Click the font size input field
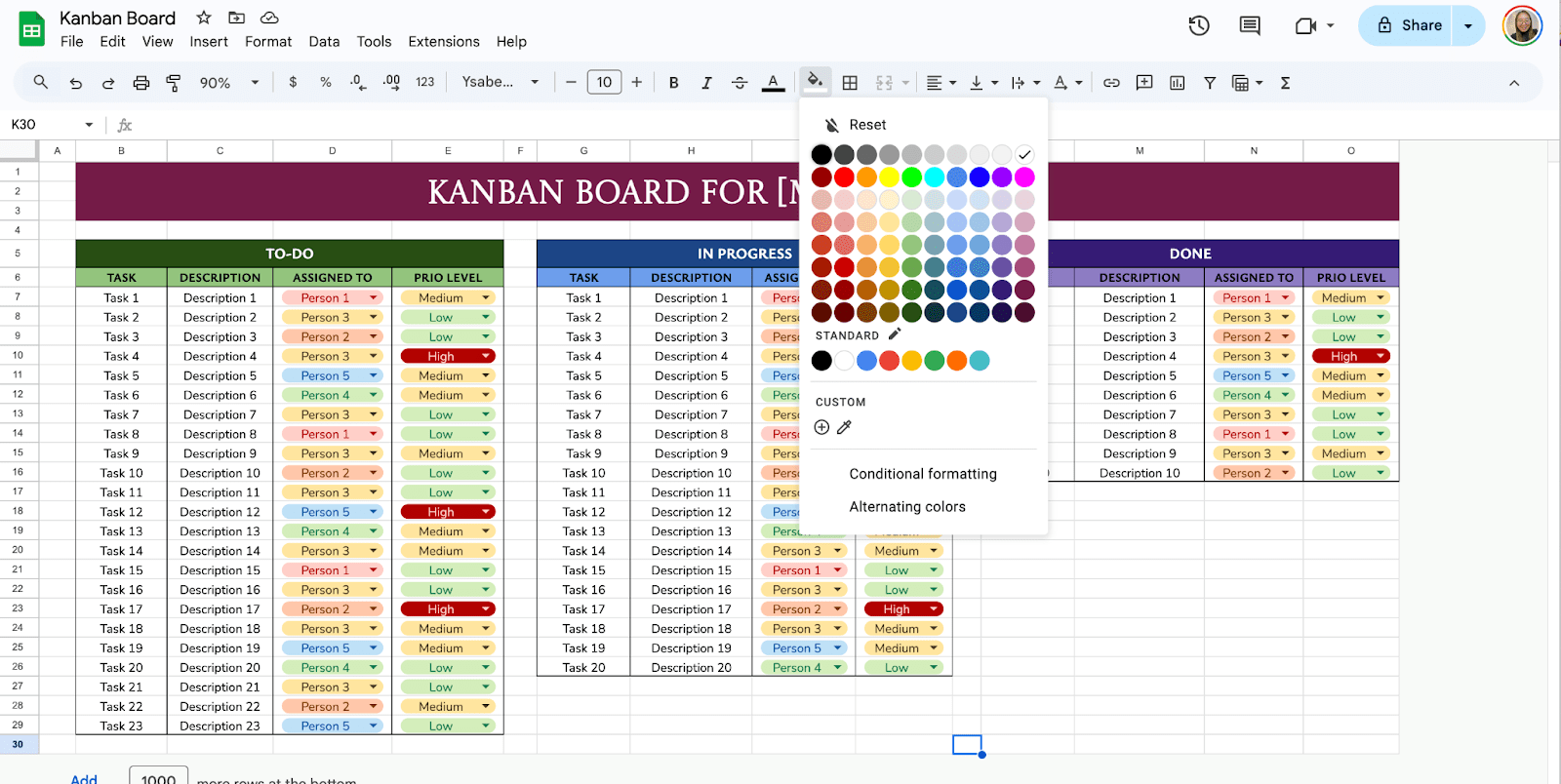The height and width of the screenshot is (784, 1561). coord(604,83)
